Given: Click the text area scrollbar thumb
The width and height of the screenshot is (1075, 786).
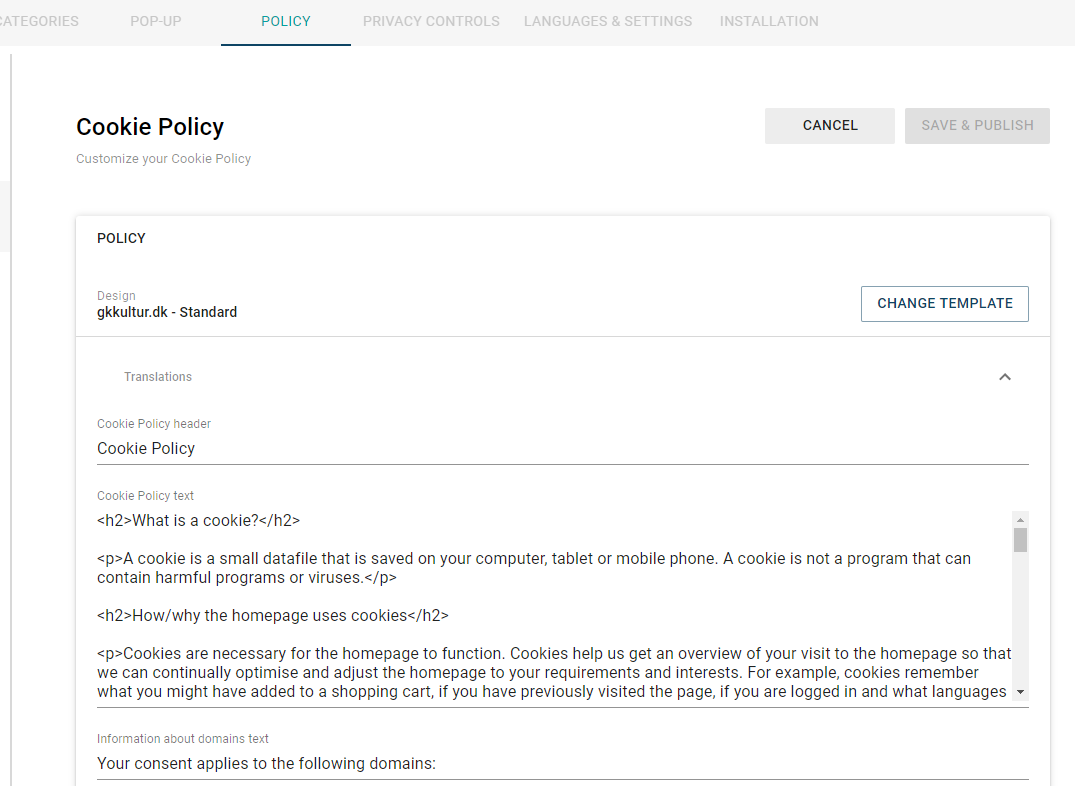Looking at the screenshot, I should [1020, 540].
